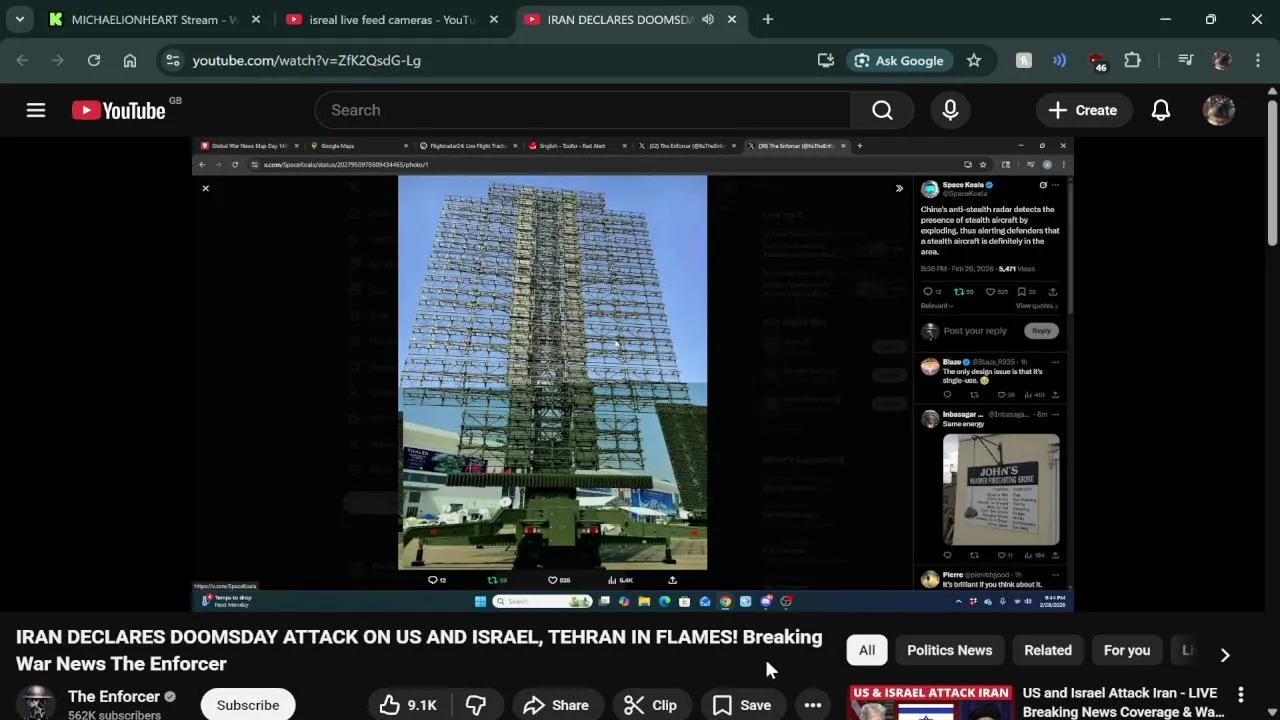This screenshot has height=720, width=1280.
Task: Like the video with 9.1K likes
Action: [x=408, y=705]
